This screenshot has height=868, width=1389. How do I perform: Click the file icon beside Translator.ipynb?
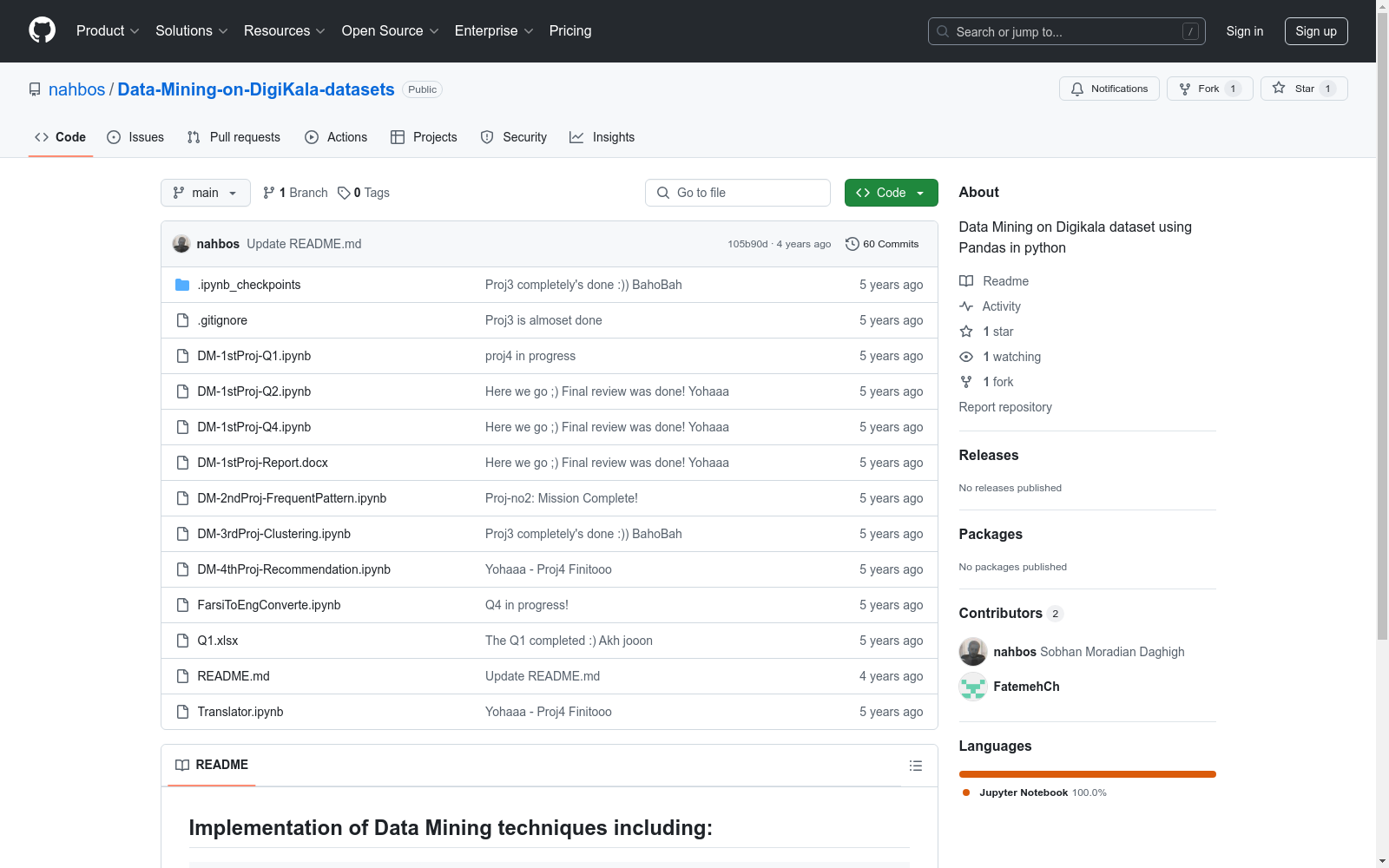[182, 712]
